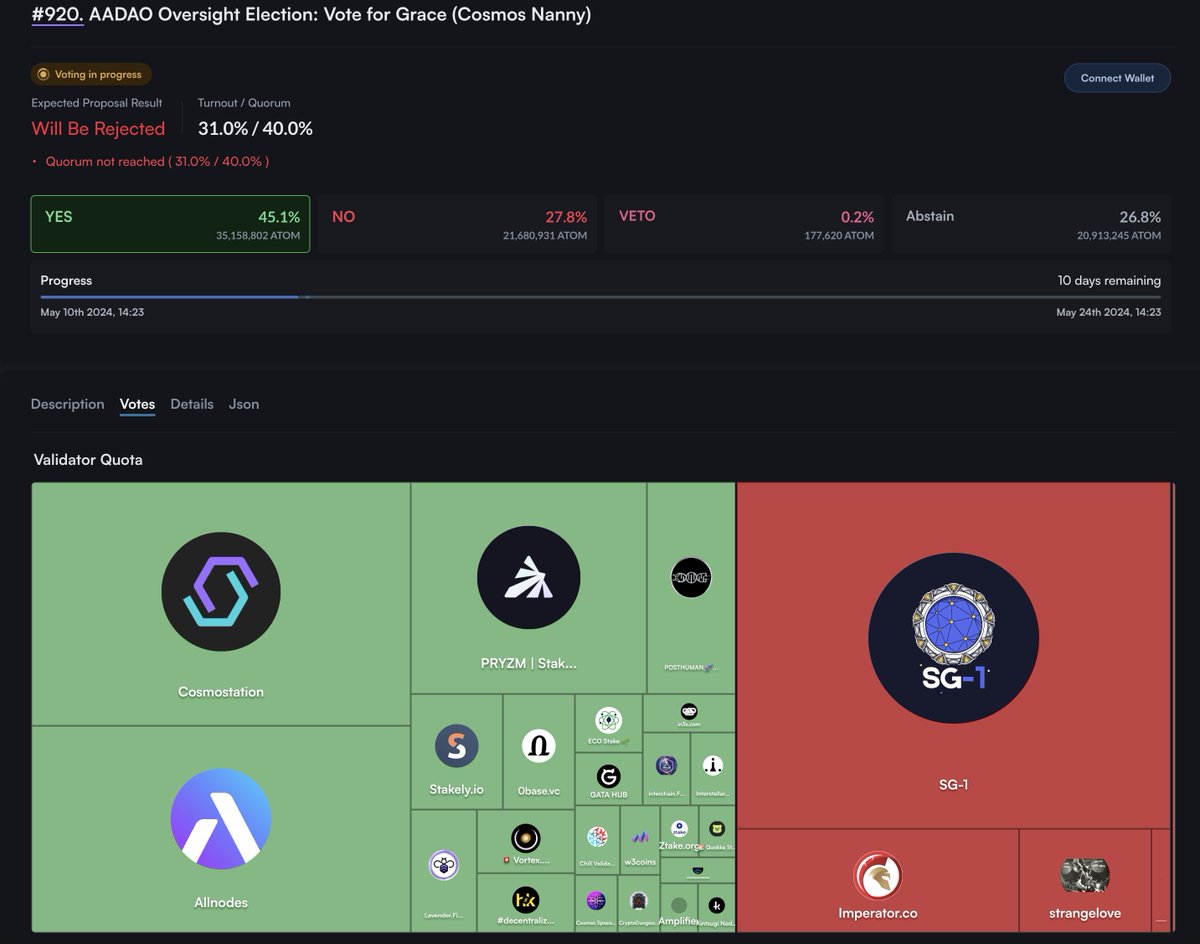Open the Cosmos Spaces validator tile
The image size is (1200, 944).
(x=596, y=904)
